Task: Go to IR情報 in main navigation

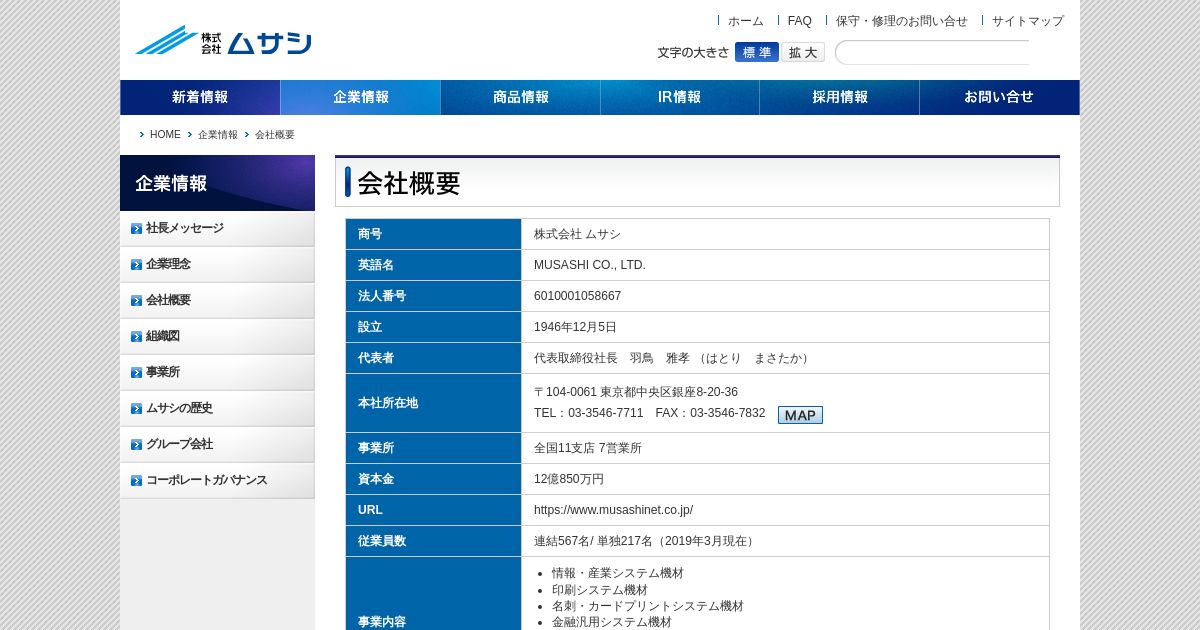Action: coord(680,97)
